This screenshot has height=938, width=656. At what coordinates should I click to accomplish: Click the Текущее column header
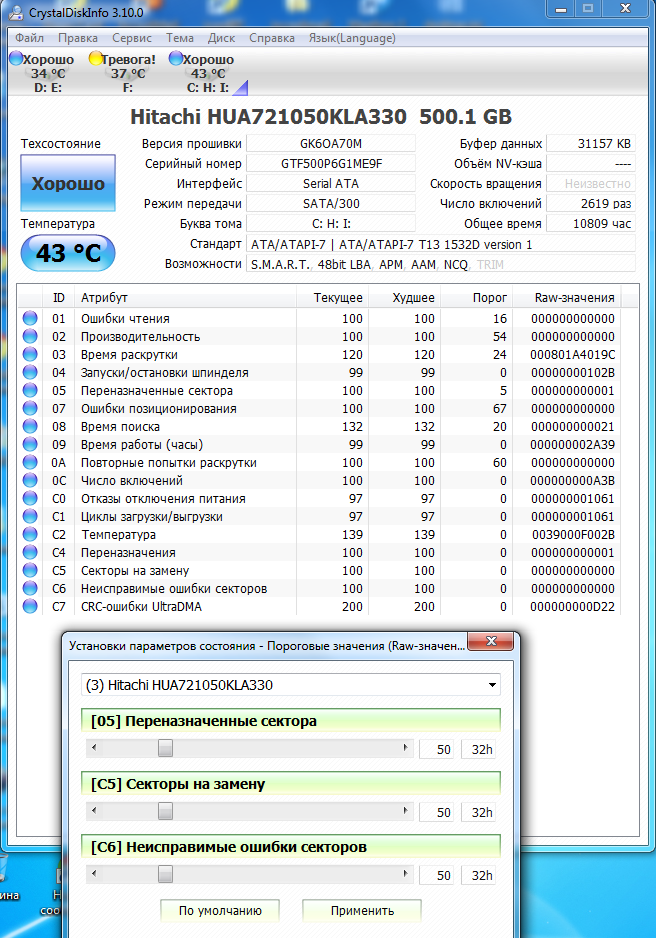pos(332,298)
